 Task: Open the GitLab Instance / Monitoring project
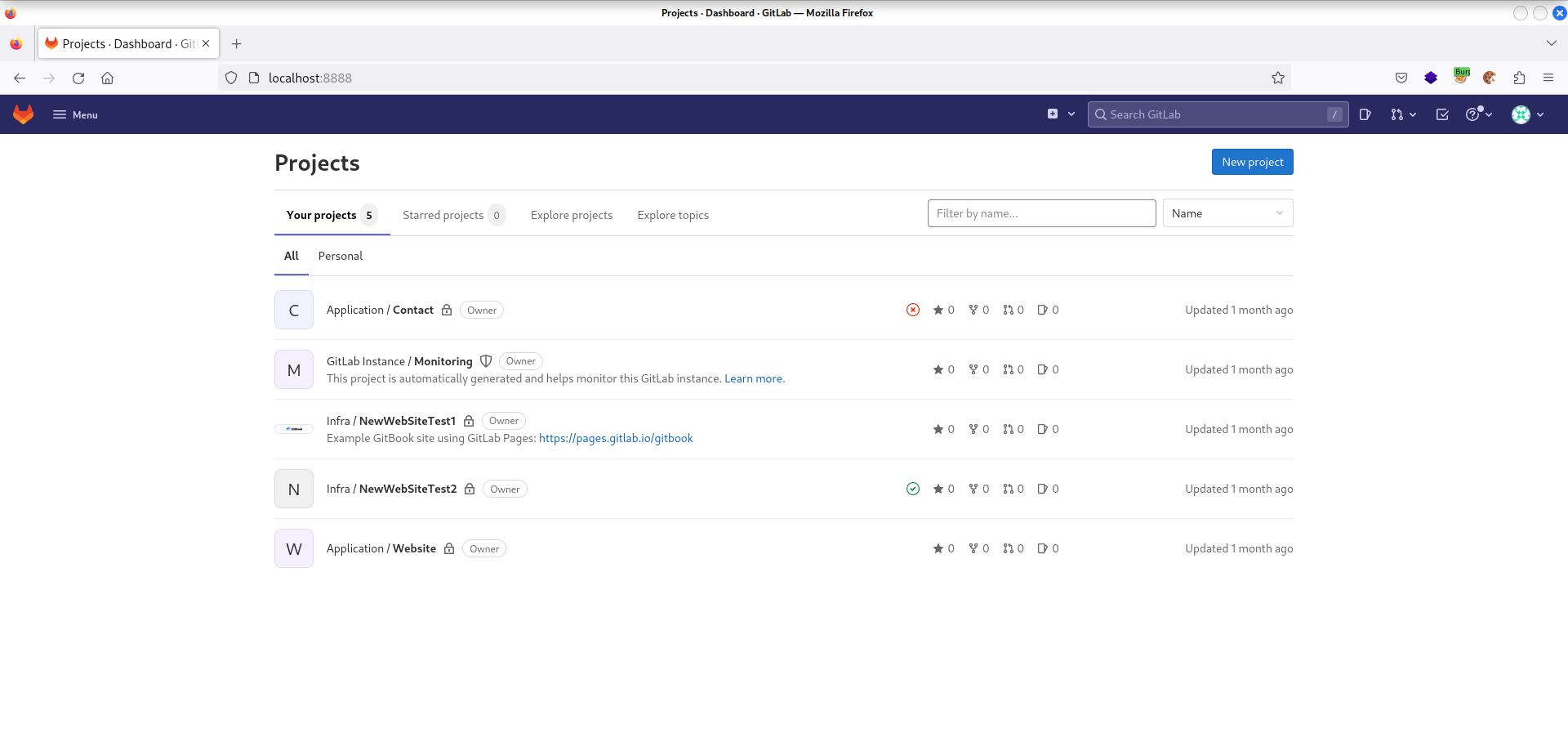point(399,361)
